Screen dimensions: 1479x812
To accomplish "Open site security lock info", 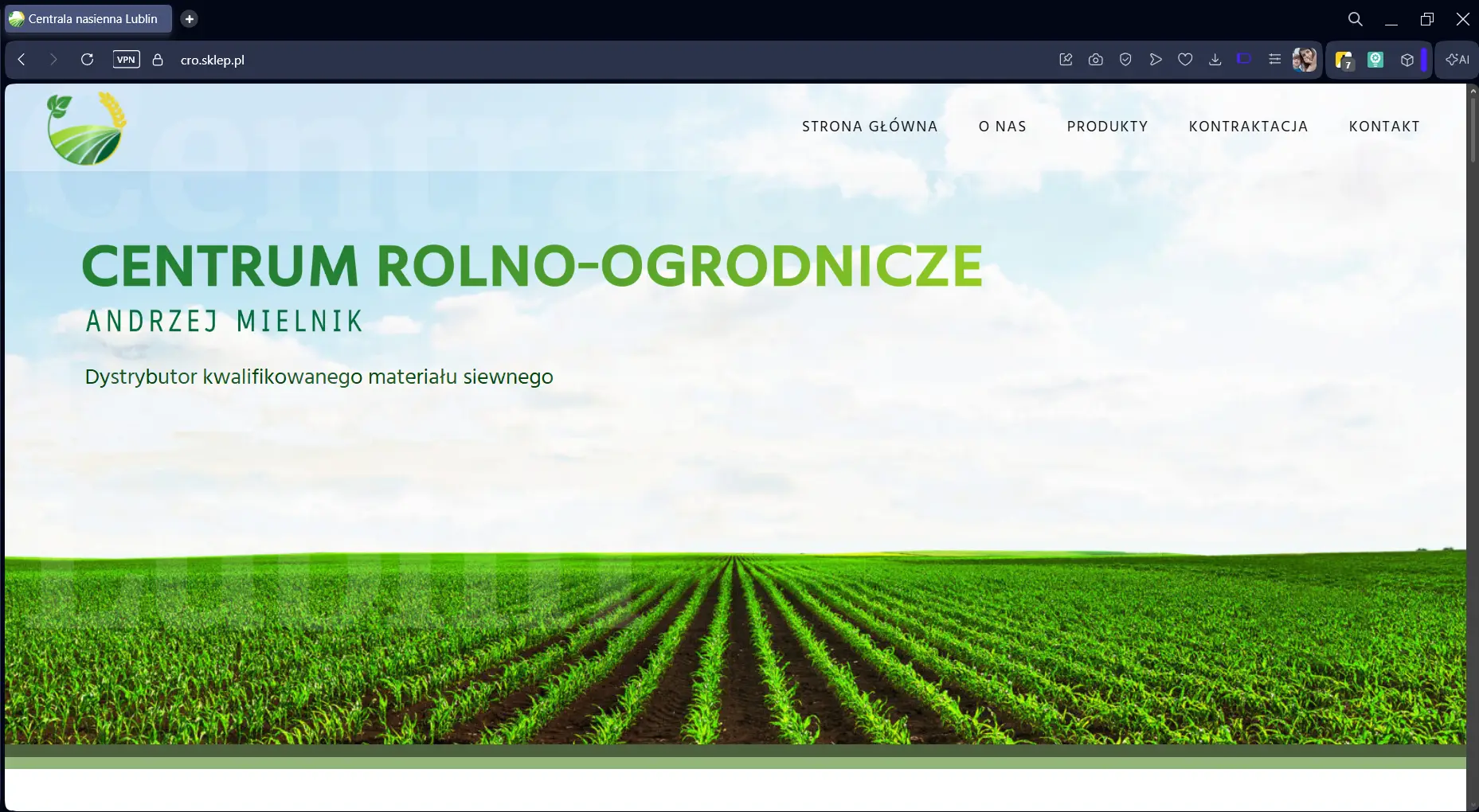I will (x=158, y=60).
